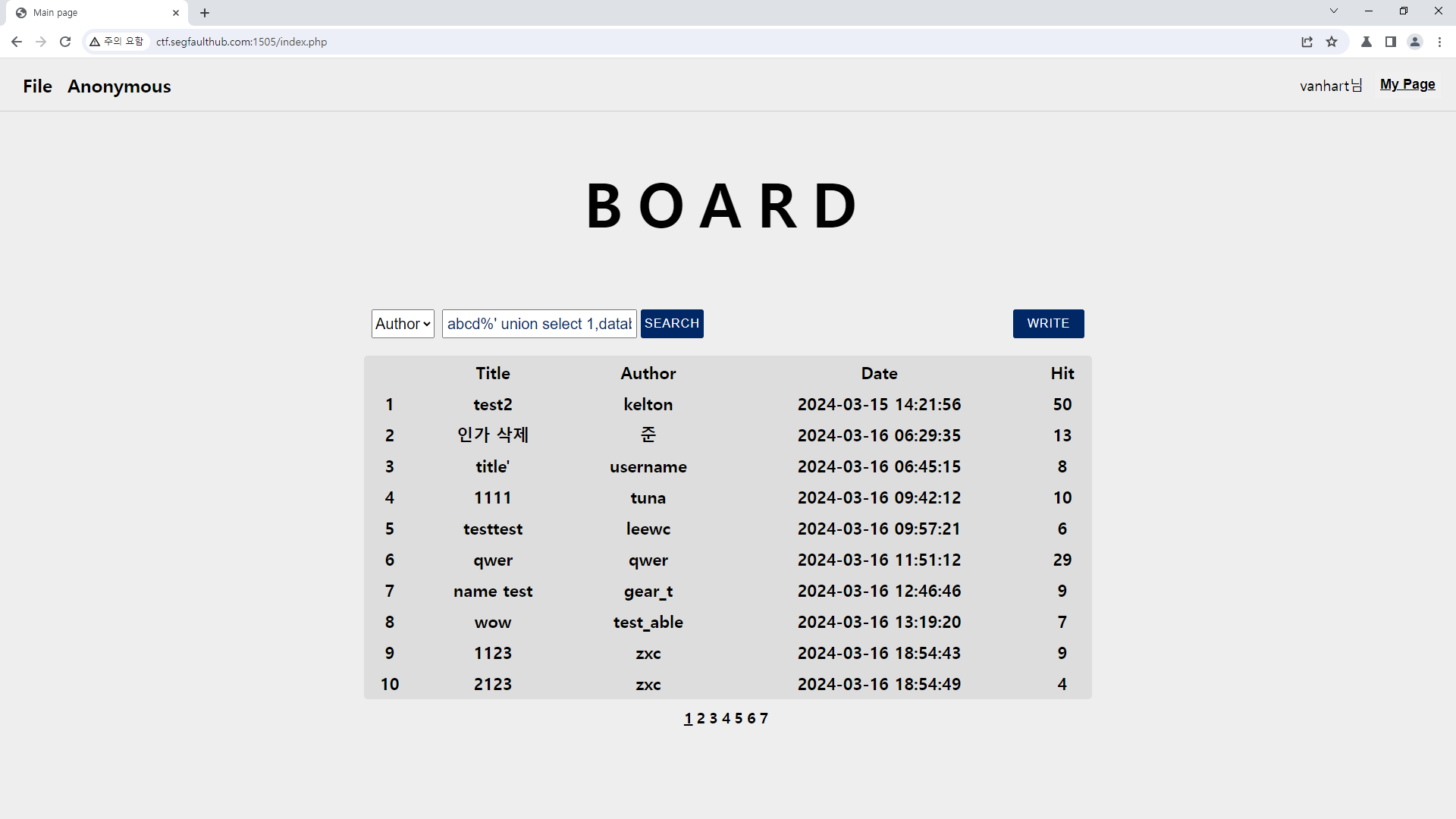This screenshot has height=819, width=1456.
Task: Go to pagination page 5
Action: coord(739,718)
